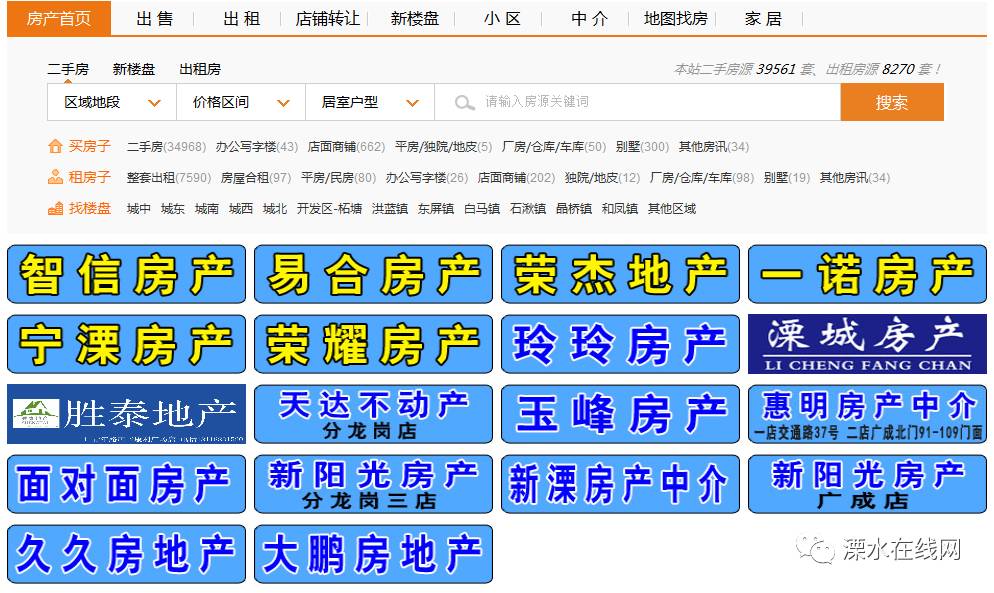Select 地图找房 from the top navigation
Image resolution: width=994 pixels, height=593 pixels.
(x=677, y=19)
